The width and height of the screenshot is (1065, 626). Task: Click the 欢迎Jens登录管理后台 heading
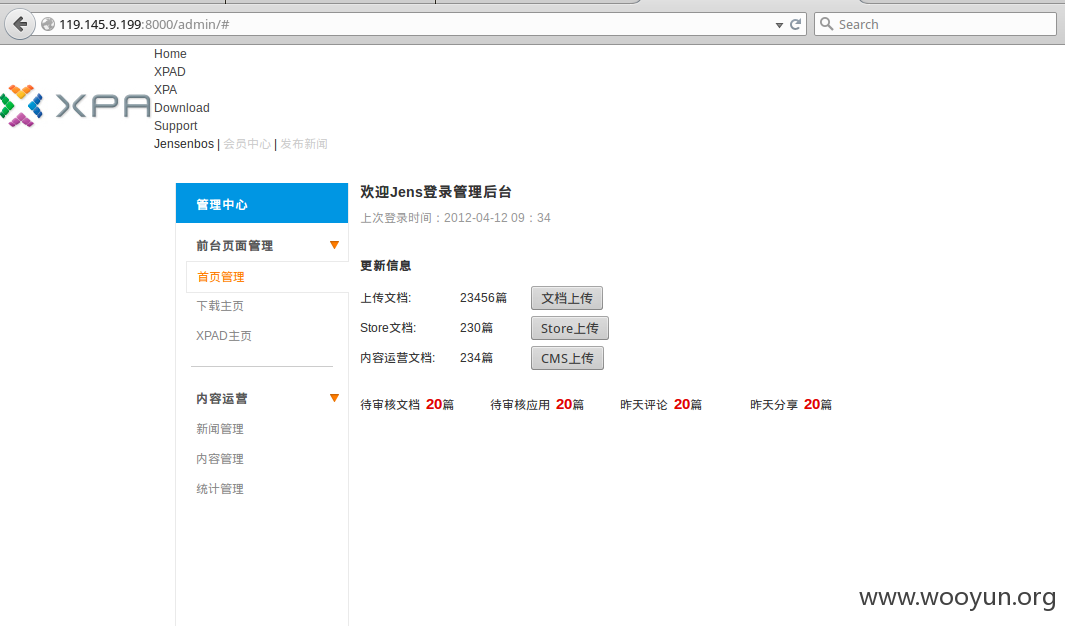coord(435,192)
